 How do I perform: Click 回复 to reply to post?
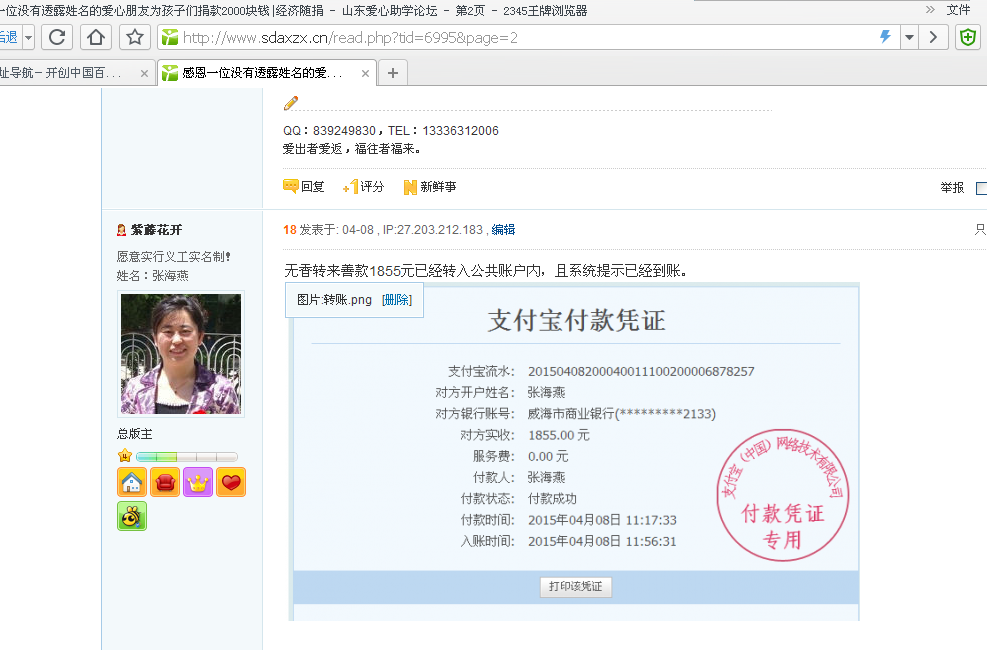303,186
